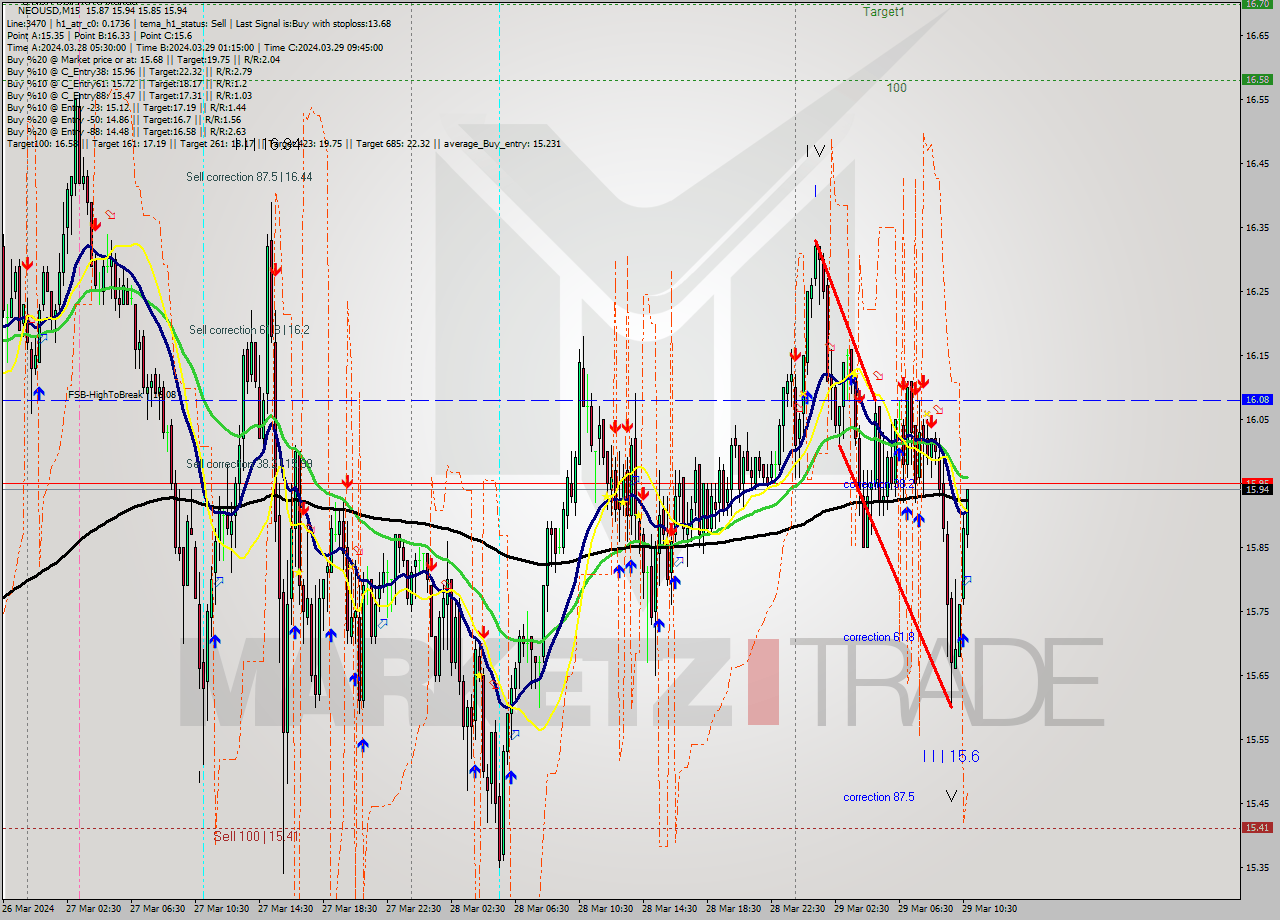Click the 'Target1' label at chart top

point(884,12)
